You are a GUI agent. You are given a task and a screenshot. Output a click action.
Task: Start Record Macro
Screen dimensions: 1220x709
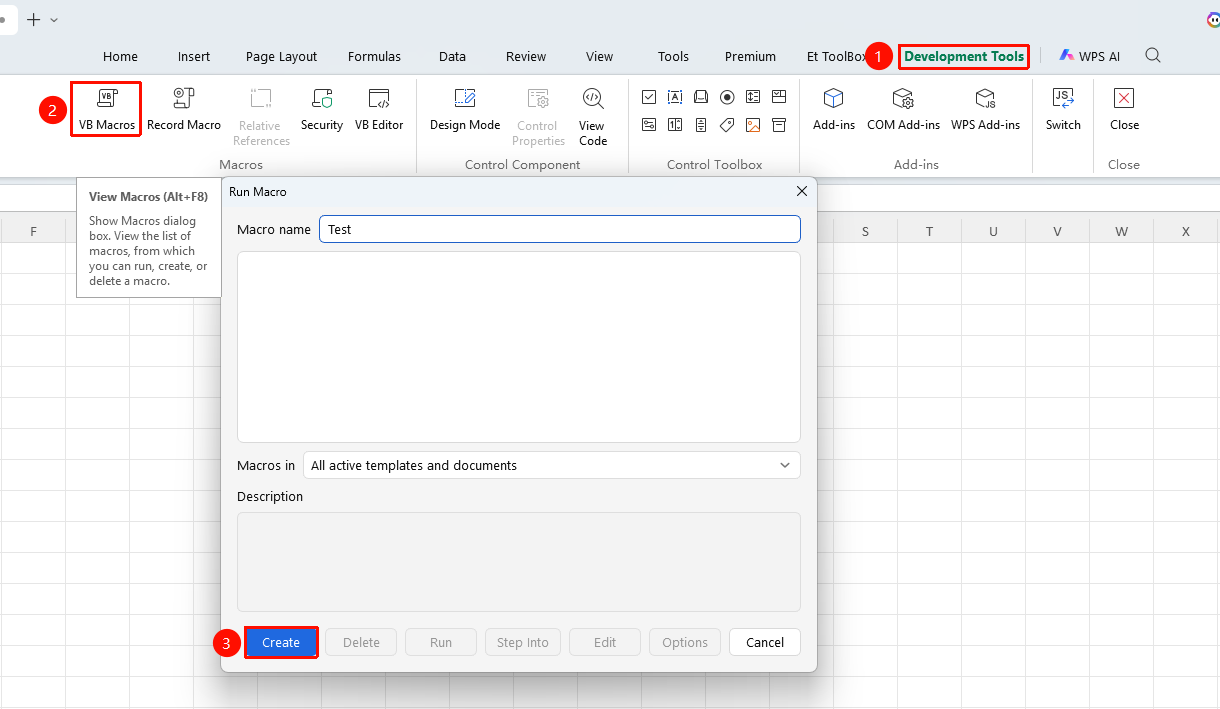[184, 109]
